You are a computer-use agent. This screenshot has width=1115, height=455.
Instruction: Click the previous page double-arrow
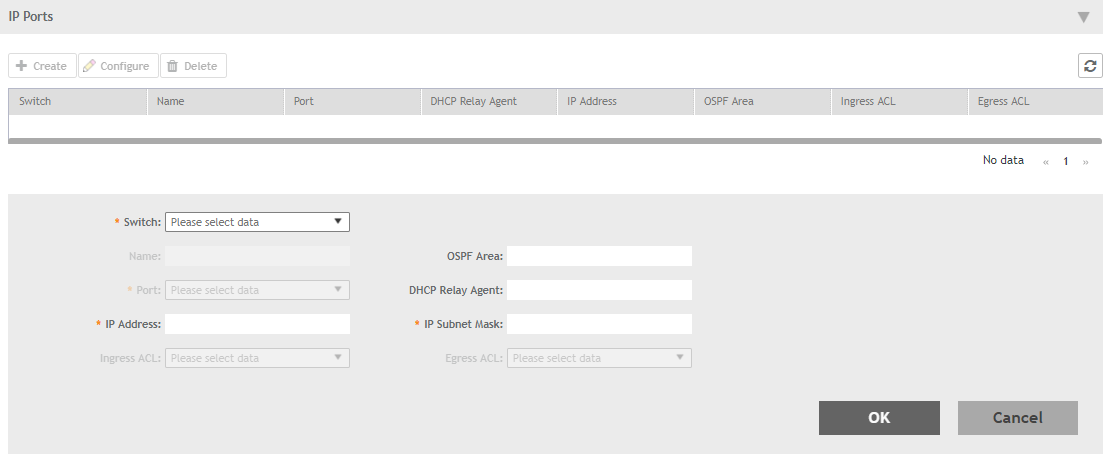tap(1047, 161)
